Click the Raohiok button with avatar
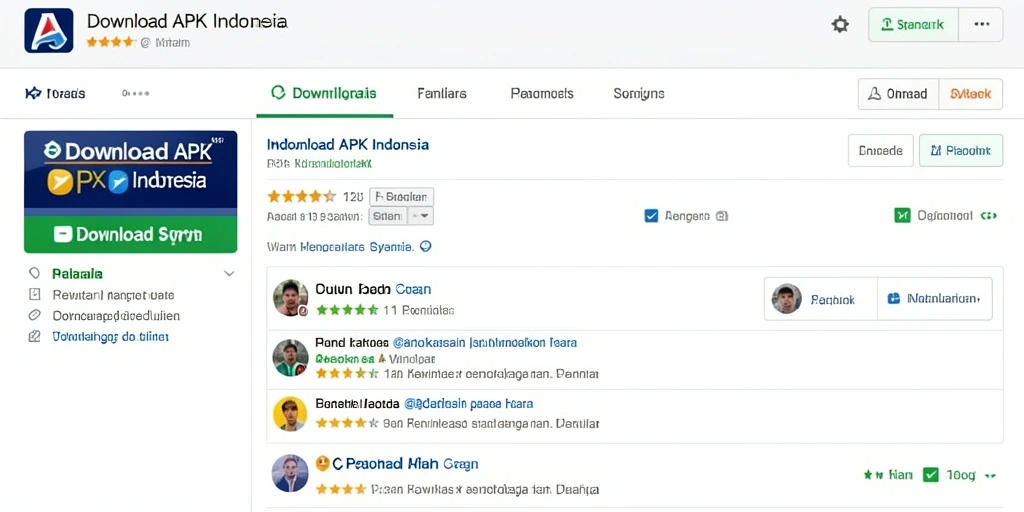Image resolution: width=1024 pixels, height=512 pixels. tap(820, 299)
